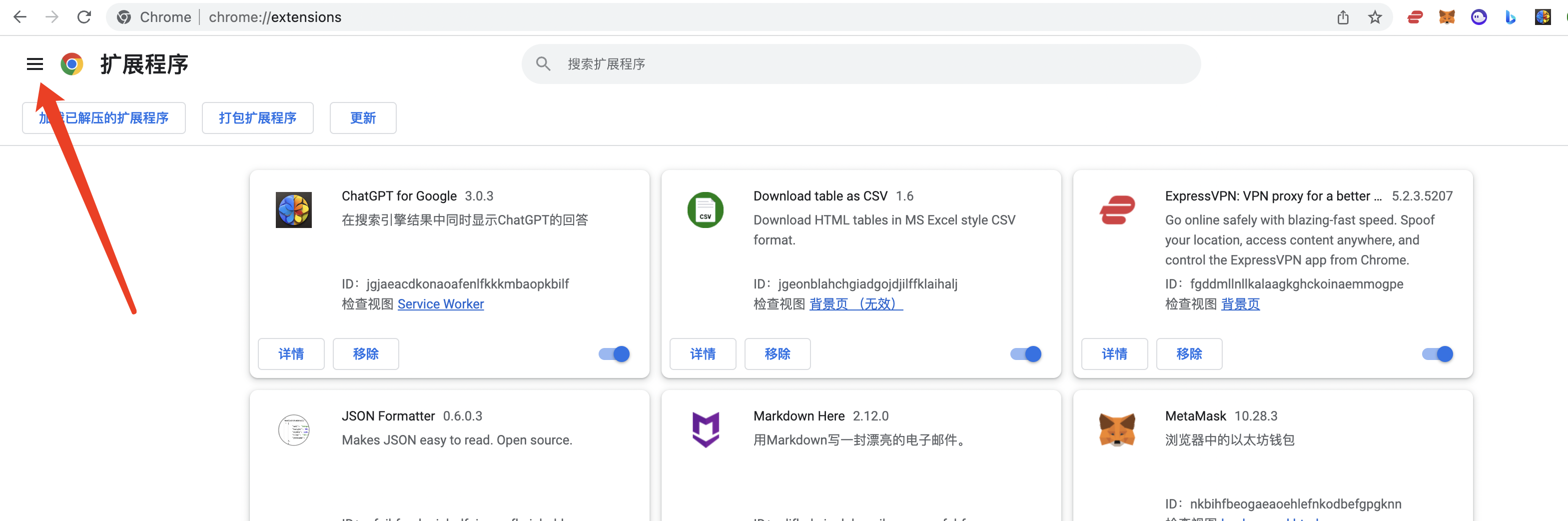Open the Service Worker inspect link
The height and width of the screenshot is (521, 1568).
(x=441, y=304)
